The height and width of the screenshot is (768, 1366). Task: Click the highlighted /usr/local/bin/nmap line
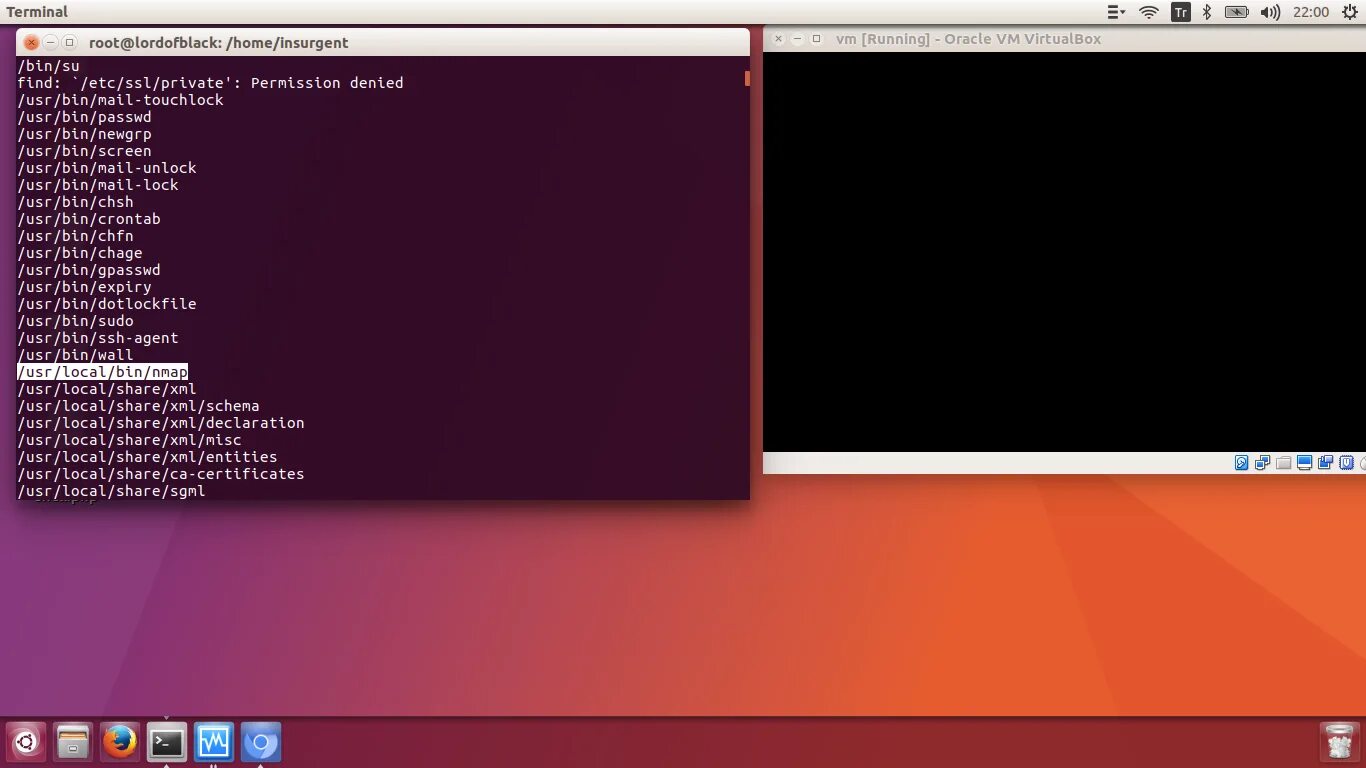(103, 372)
